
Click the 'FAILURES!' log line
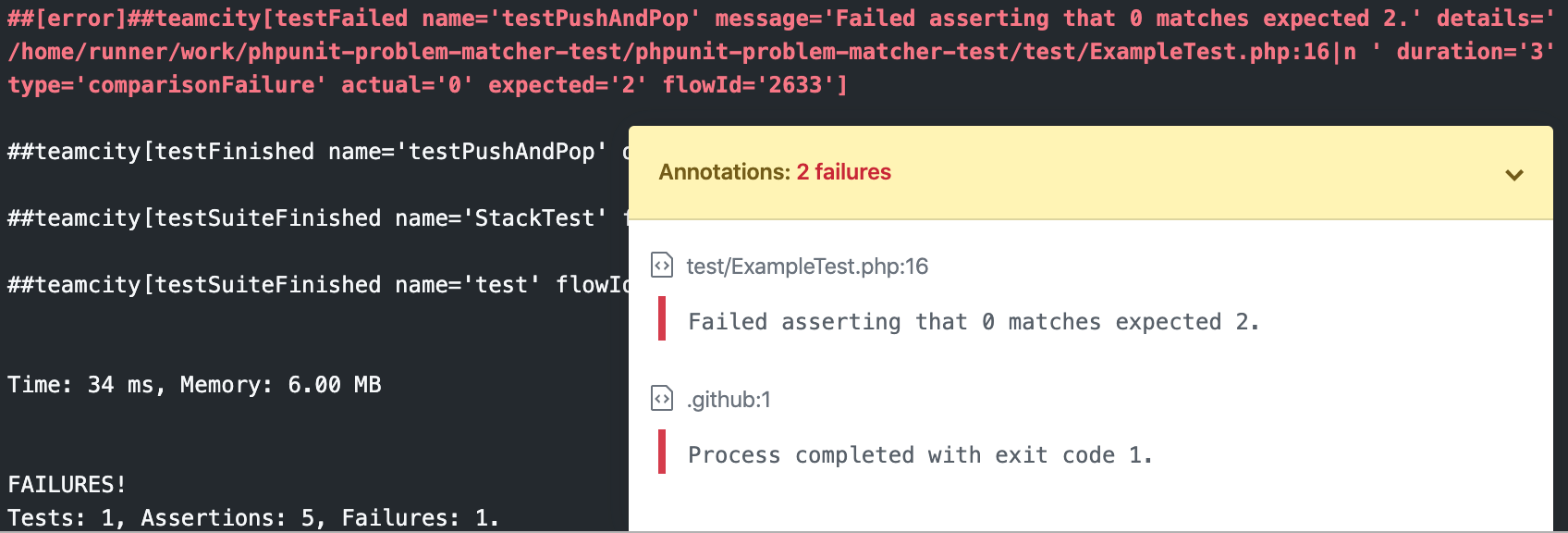click(x=67, y=485)
